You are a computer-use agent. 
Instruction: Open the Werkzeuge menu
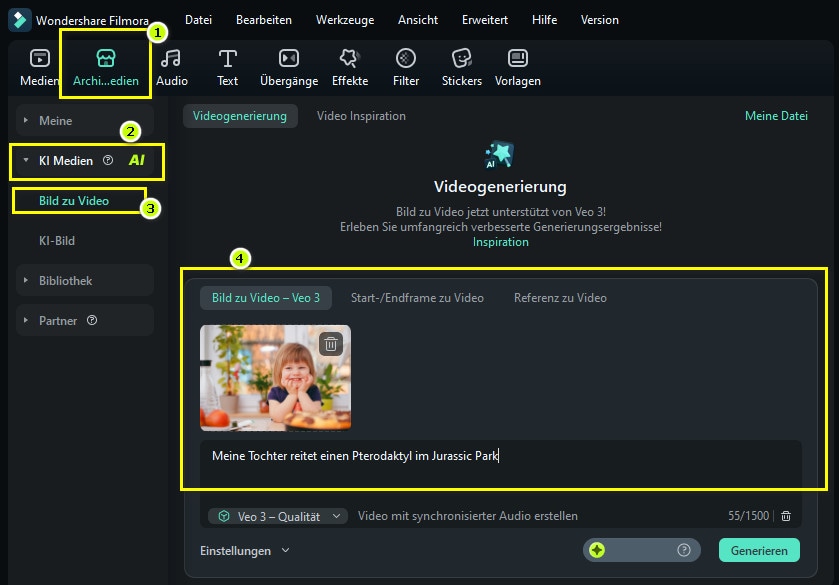coord(345,20)
